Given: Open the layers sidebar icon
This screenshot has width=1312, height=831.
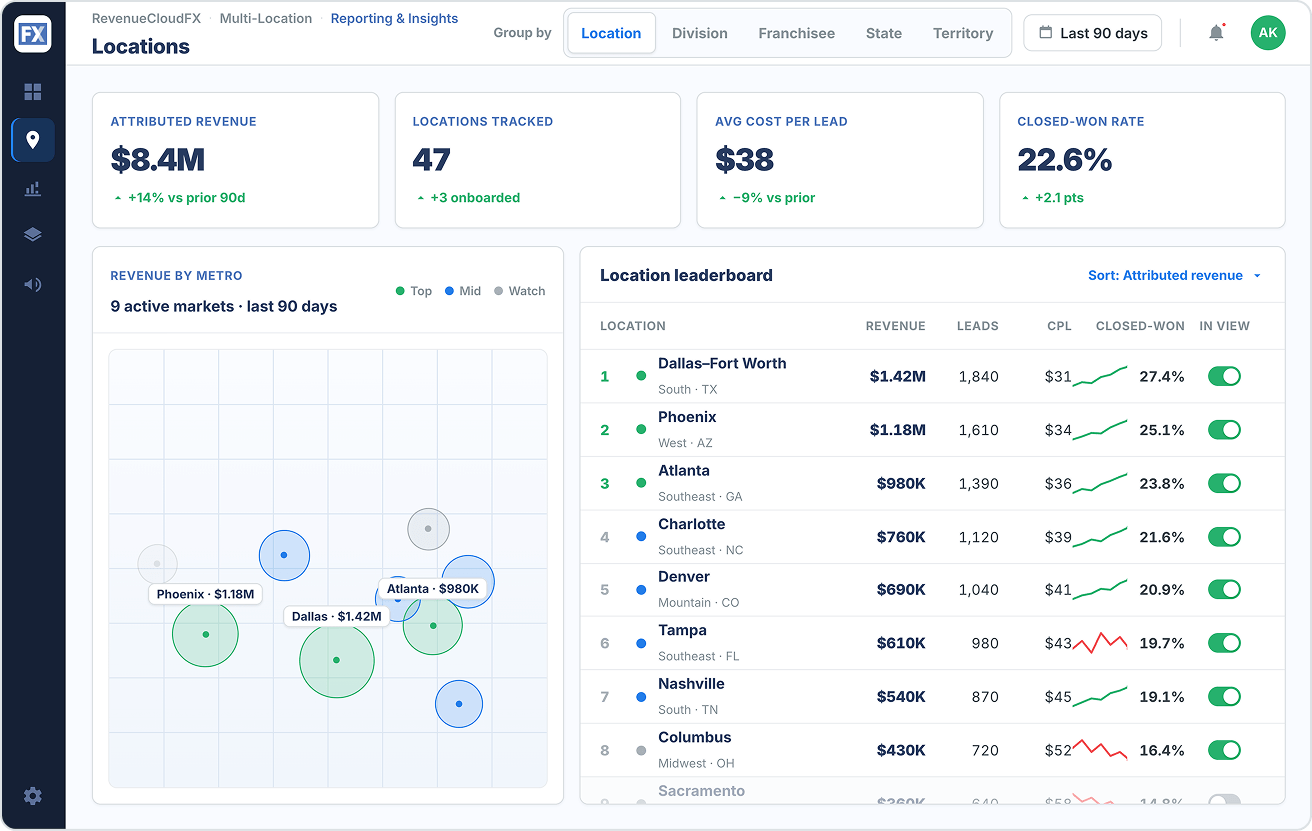Looking at the screenshot, I should (33, 235).
